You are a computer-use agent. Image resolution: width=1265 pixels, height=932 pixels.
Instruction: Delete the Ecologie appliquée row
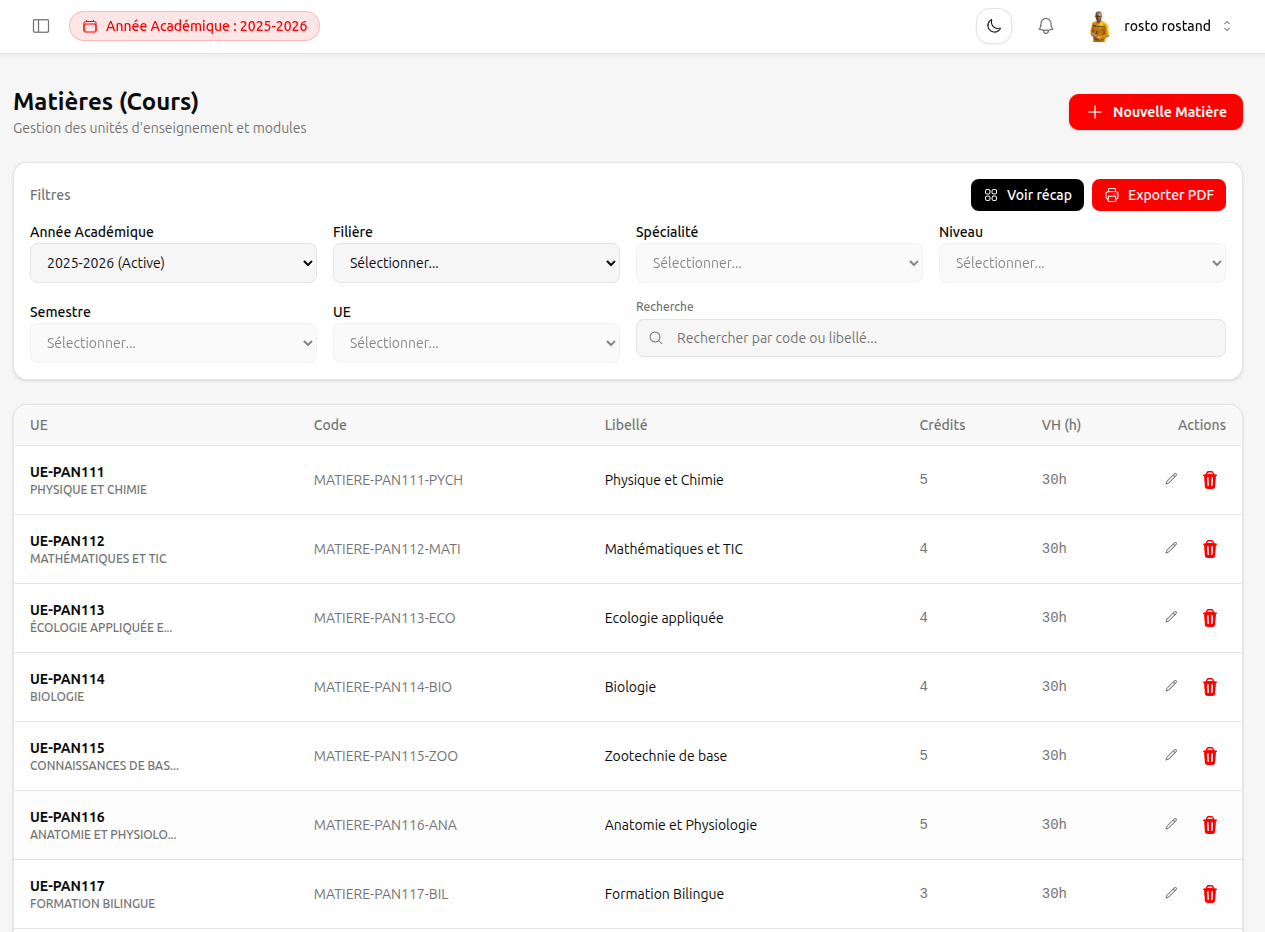(1210, 618)
